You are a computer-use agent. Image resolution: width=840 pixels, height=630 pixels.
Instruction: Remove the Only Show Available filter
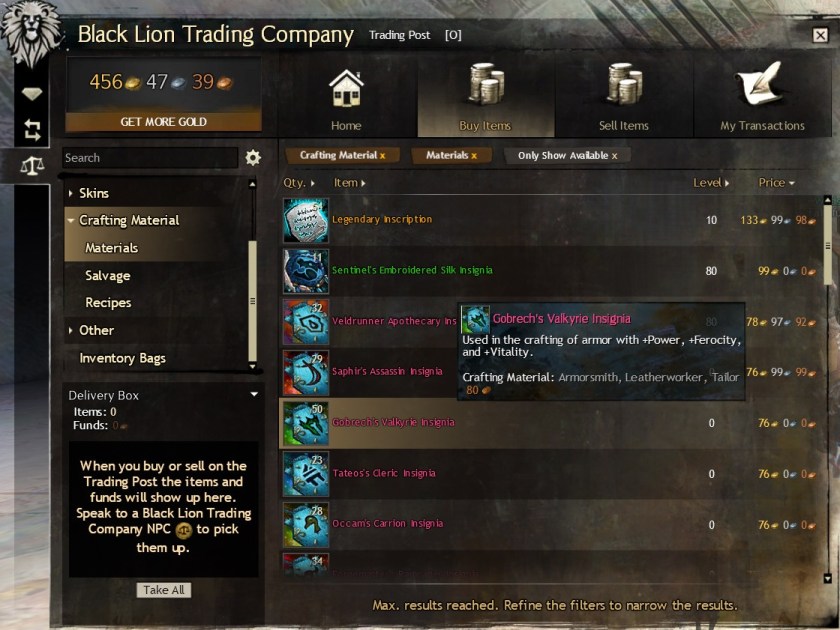(614, 156)
